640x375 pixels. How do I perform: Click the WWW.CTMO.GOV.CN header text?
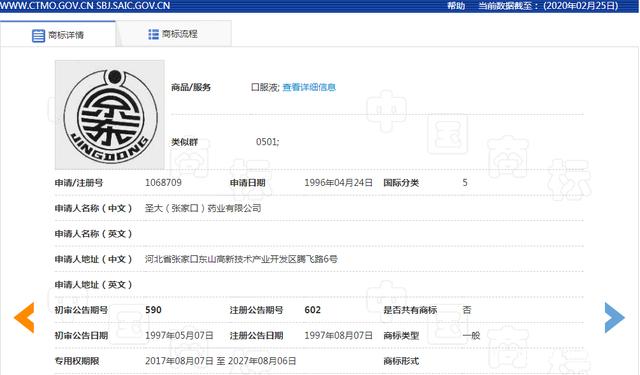tap(47, 6)
